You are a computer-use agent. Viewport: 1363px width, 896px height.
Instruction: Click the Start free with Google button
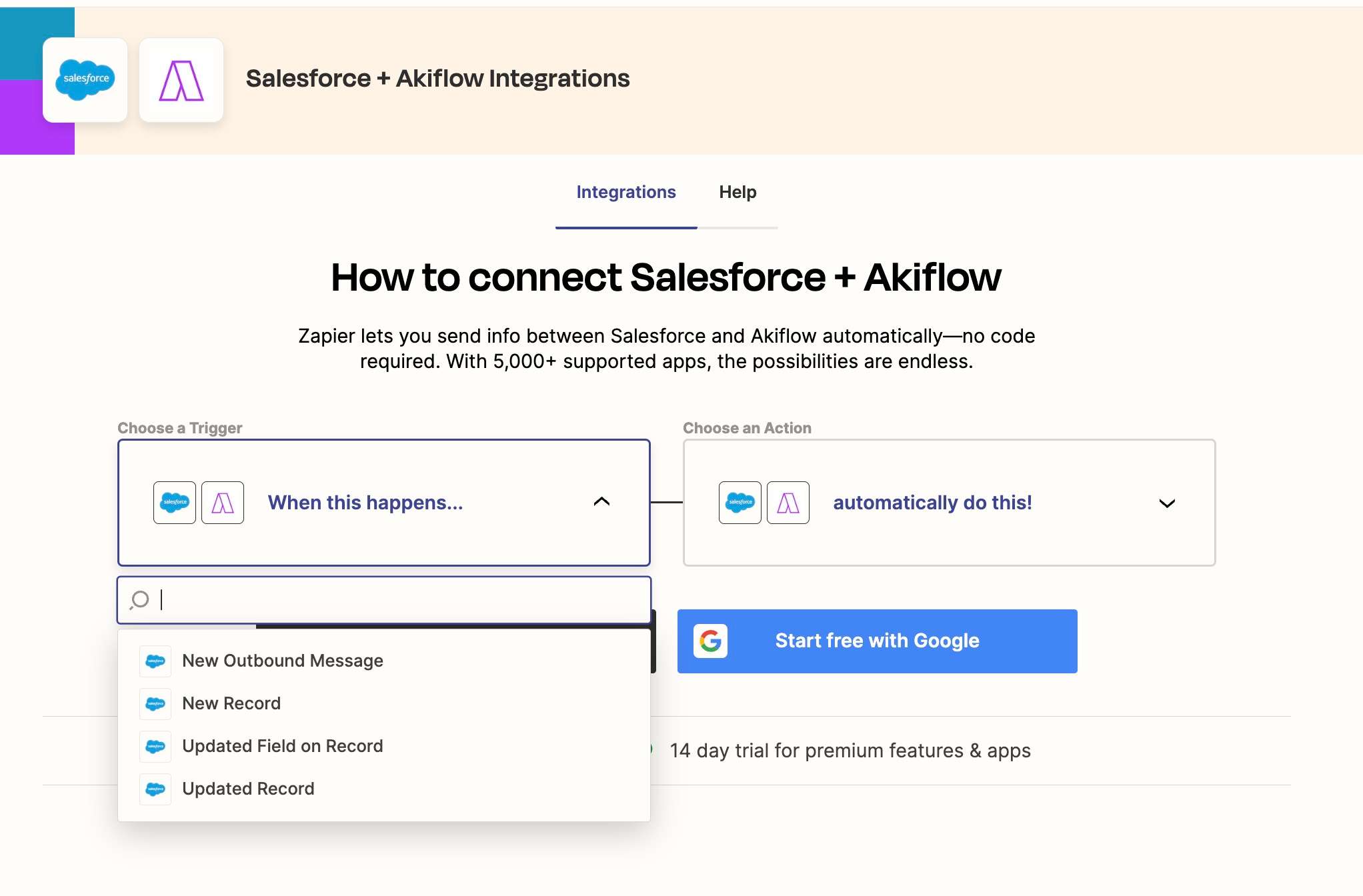(878, 641)
